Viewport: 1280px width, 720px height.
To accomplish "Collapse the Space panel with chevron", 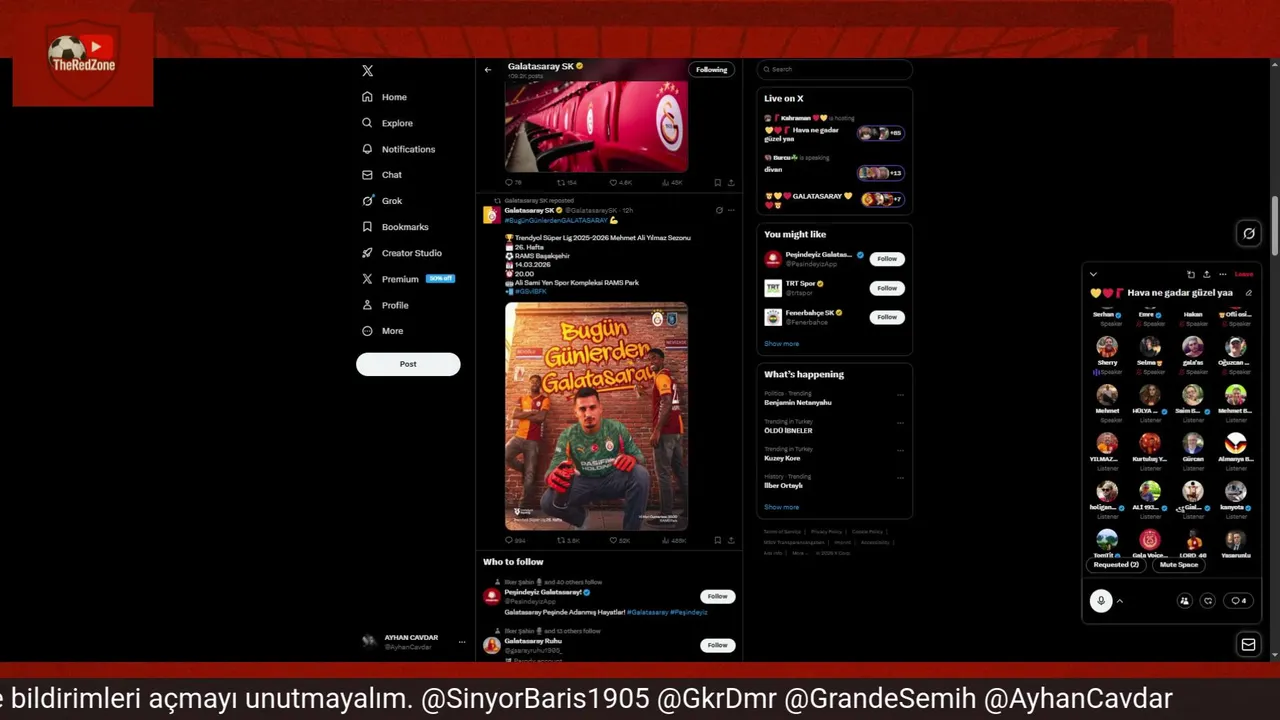I will tap(1093, 274).
